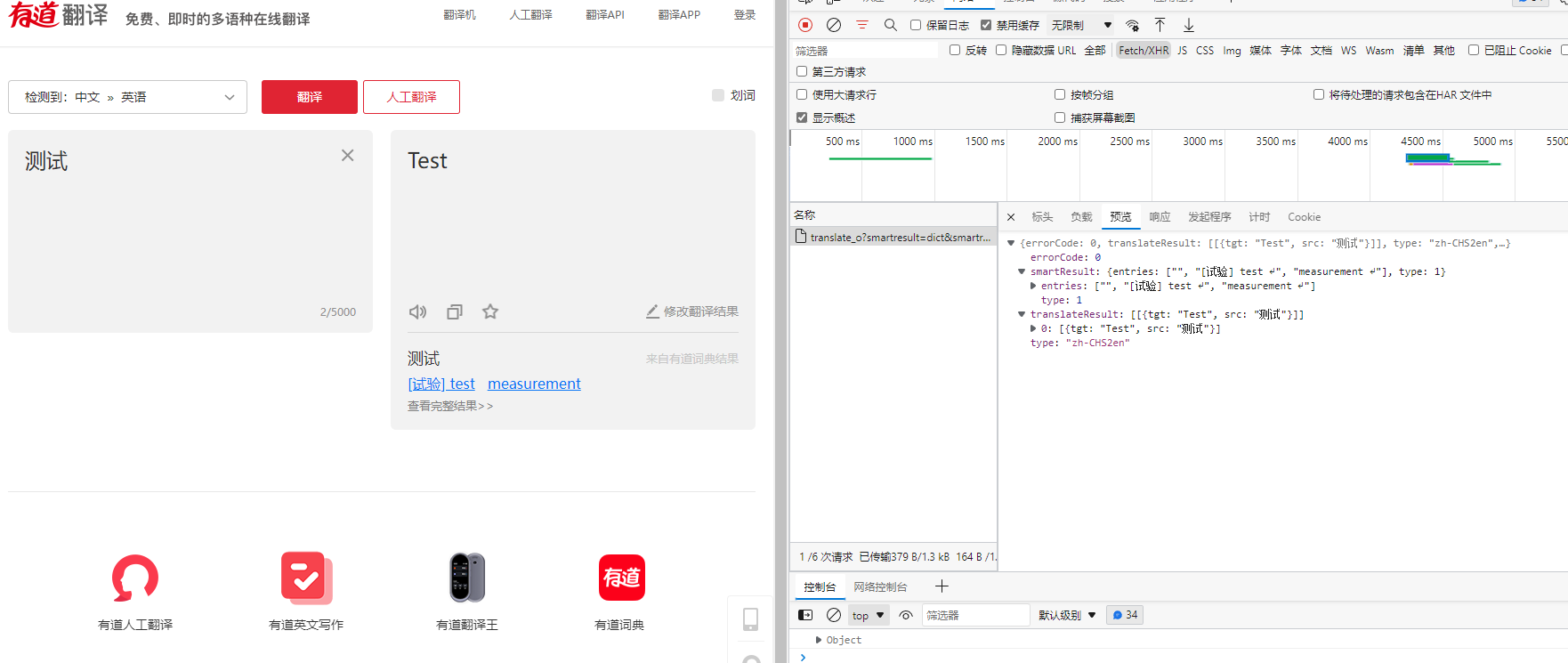Open network search magnifier
The image size is (1568, 663).
tap(890, 25)
